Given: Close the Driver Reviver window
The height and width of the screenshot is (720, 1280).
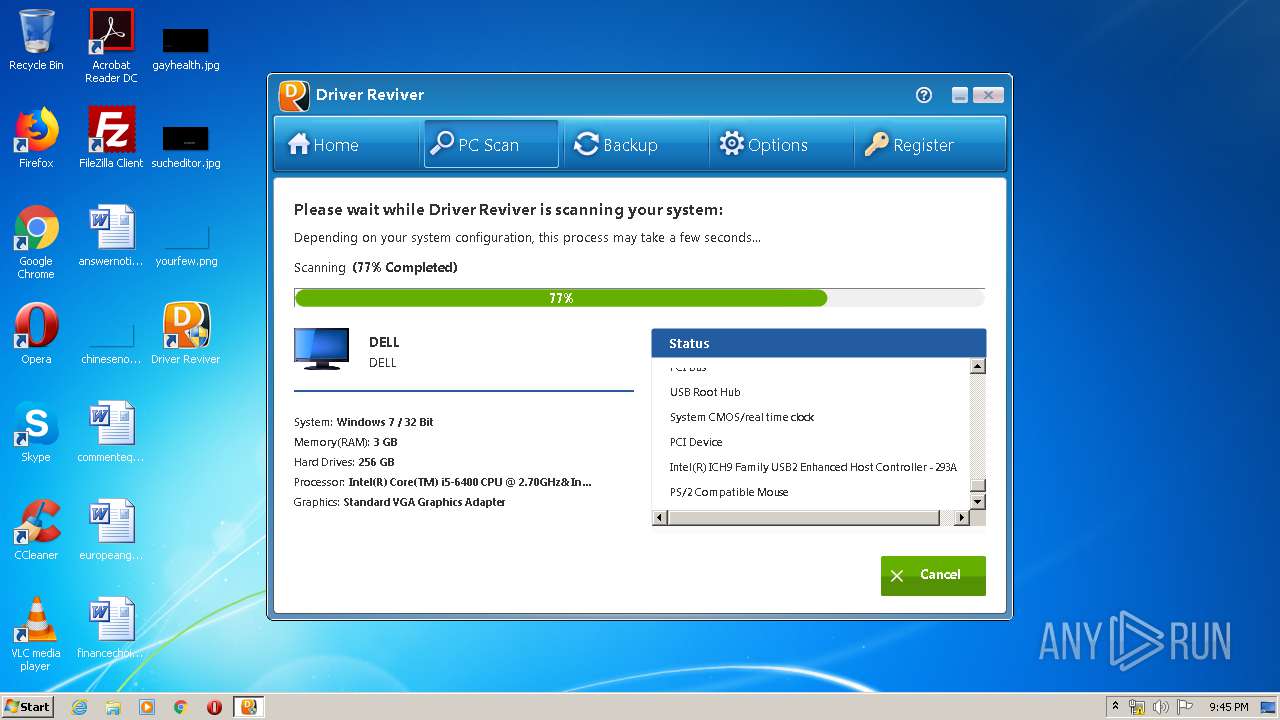Looking at the screenshot, I should tap(988, 95).
